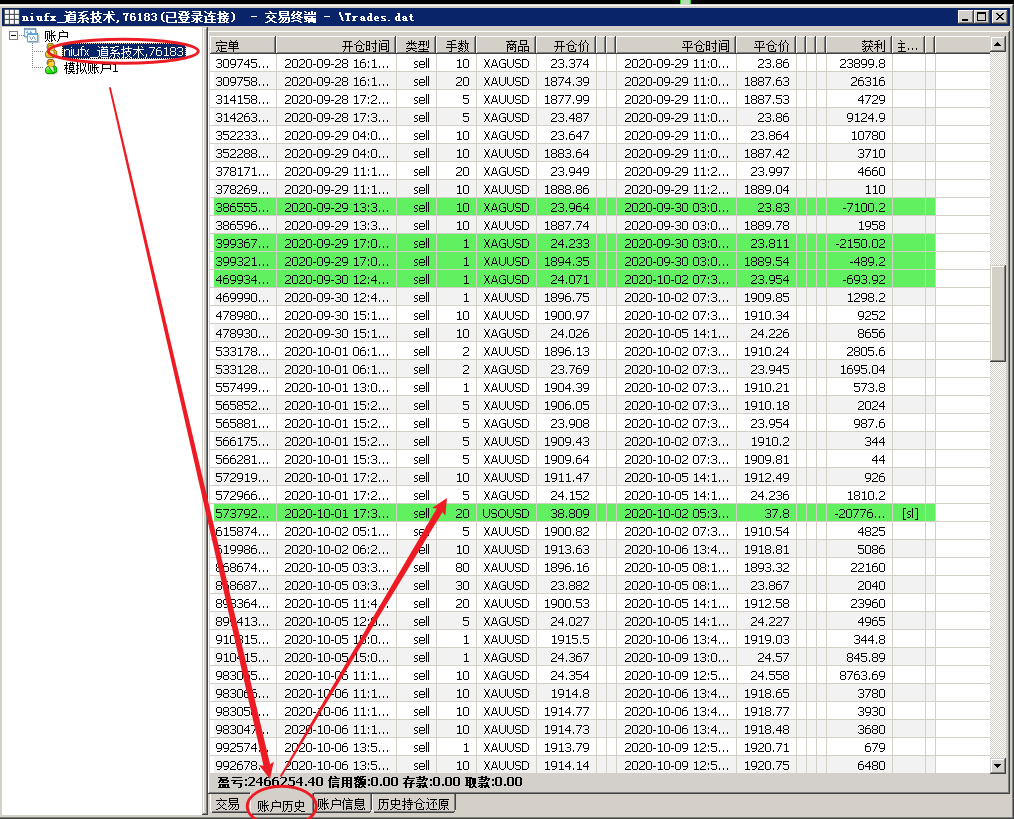
Task: Sort by the 定单 column header
Action: coord(243,46)
